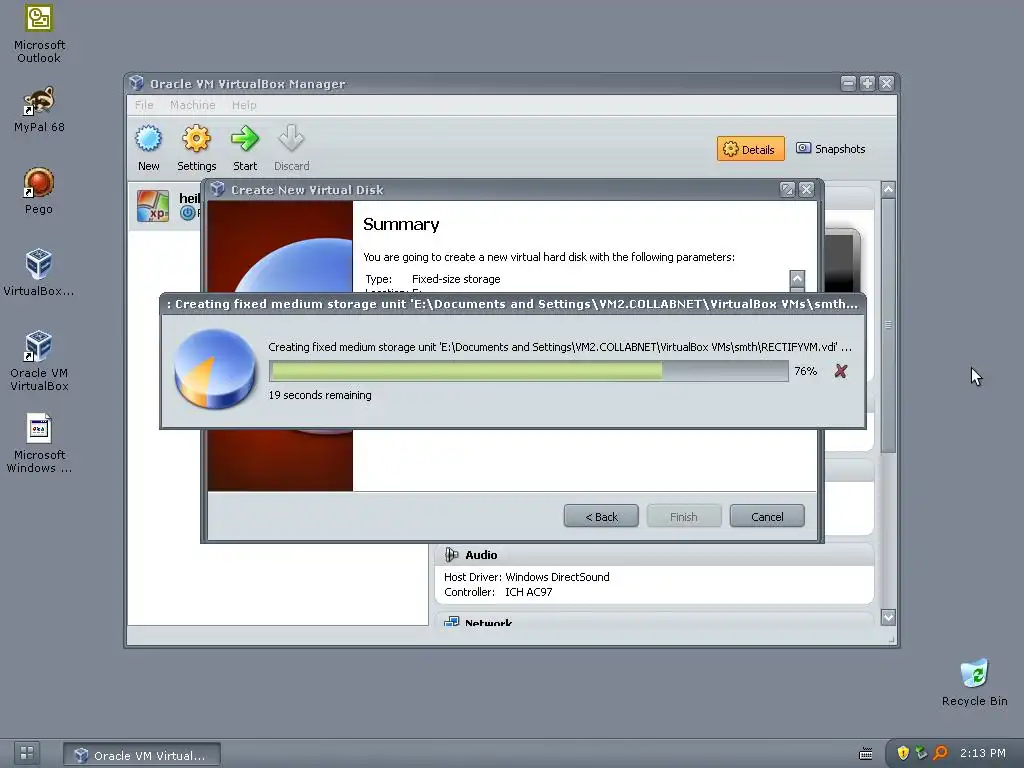This screenshot has height=768, width=1024.
Task: Open the Start menu button
Action: click(x=27, y=753)
